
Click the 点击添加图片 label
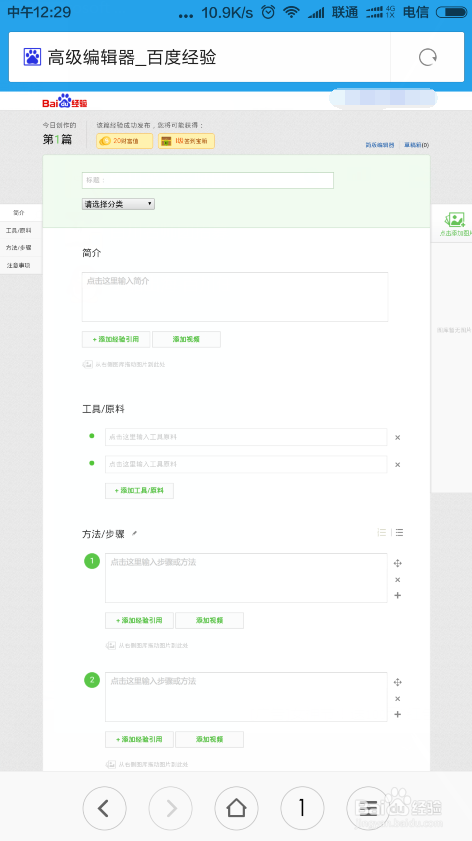tap(455, 233)
